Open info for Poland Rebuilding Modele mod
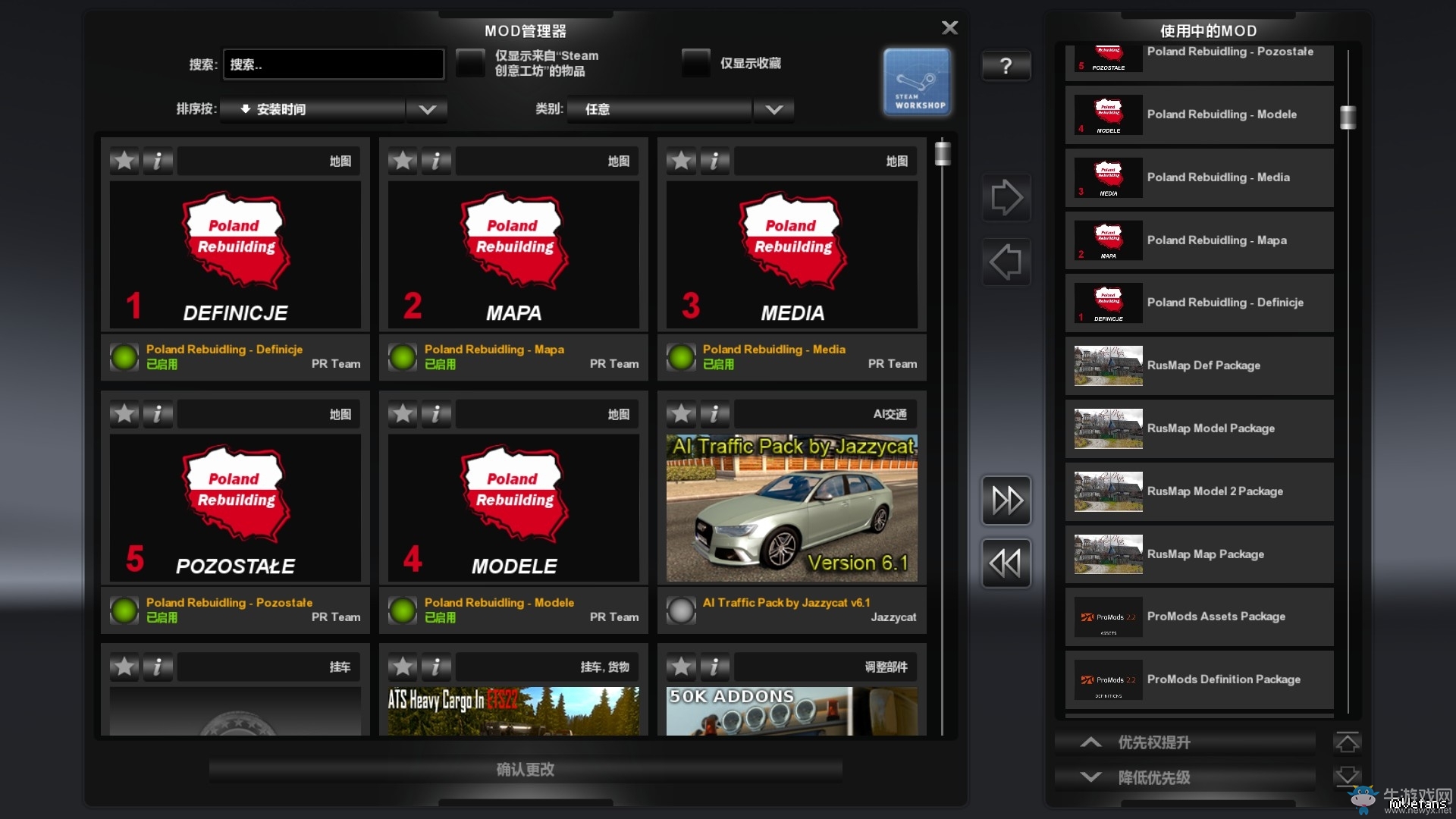The width and height of the screenshot is (1456, 819). (436, 414)
